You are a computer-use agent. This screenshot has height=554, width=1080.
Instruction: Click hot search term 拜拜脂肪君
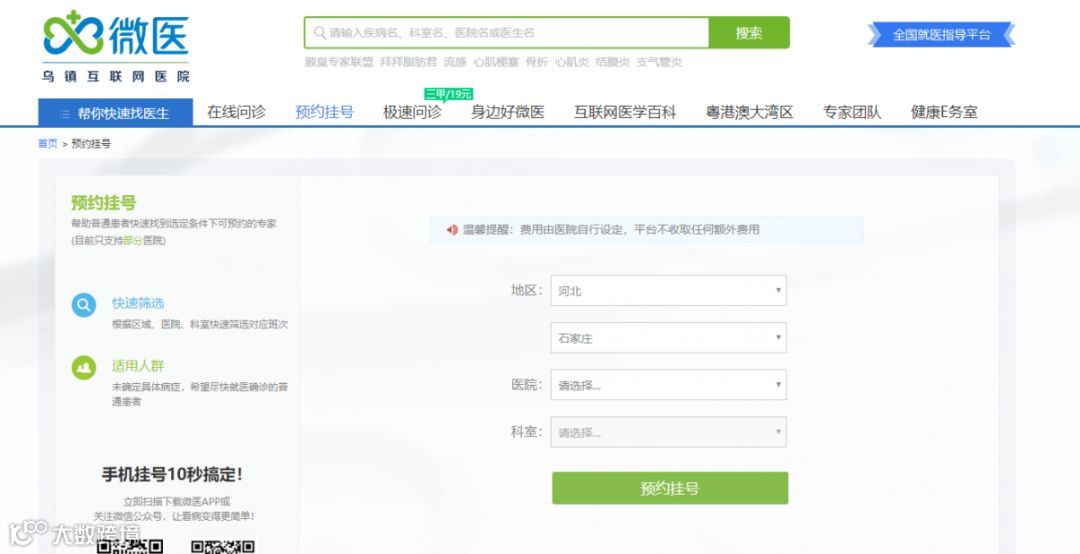[408, 62]
